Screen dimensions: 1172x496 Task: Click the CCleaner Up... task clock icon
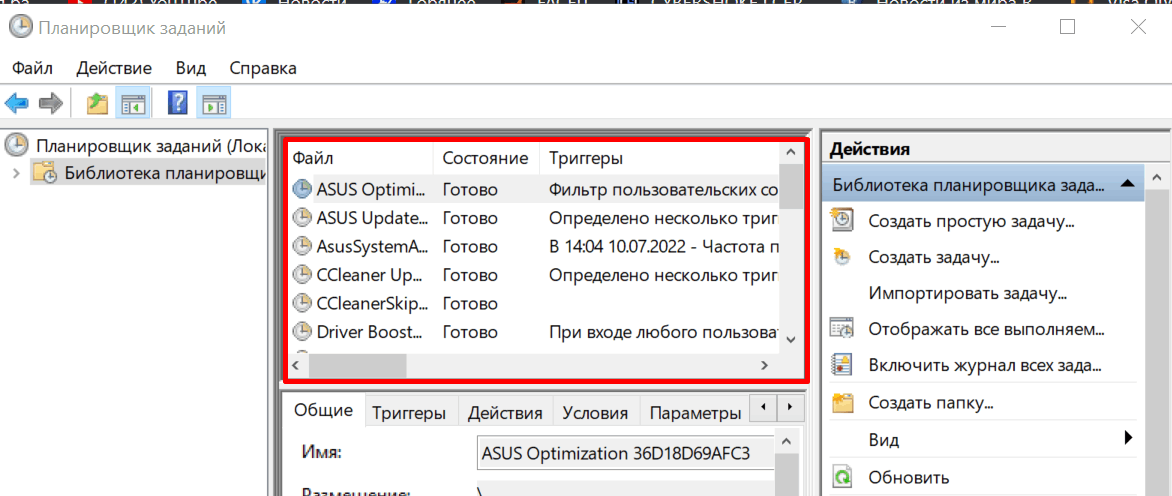[302, 275]
